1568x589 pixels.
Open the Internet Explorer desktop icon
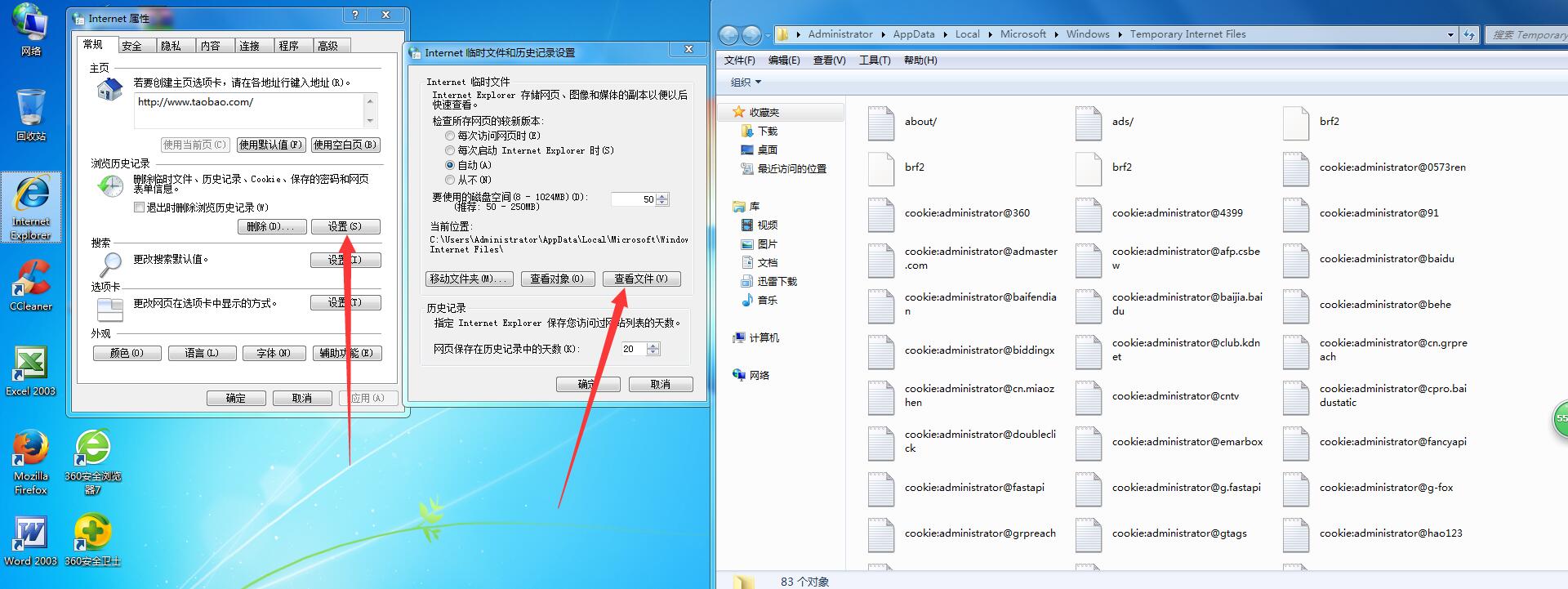[31, 207]
